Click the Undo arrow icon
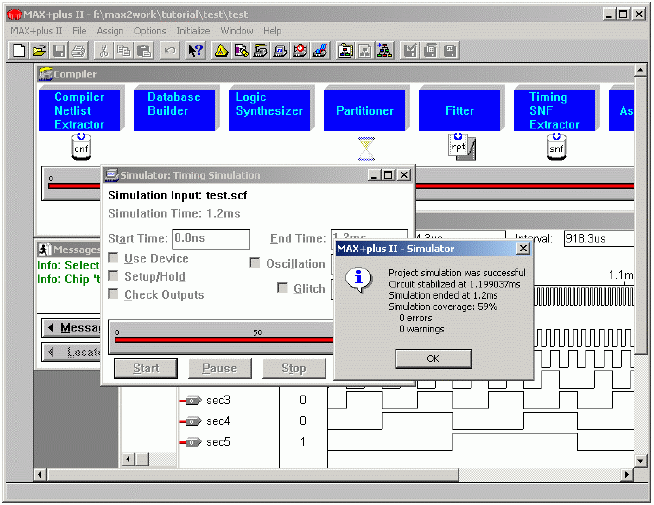654x505 pixels. click(170, 51)
